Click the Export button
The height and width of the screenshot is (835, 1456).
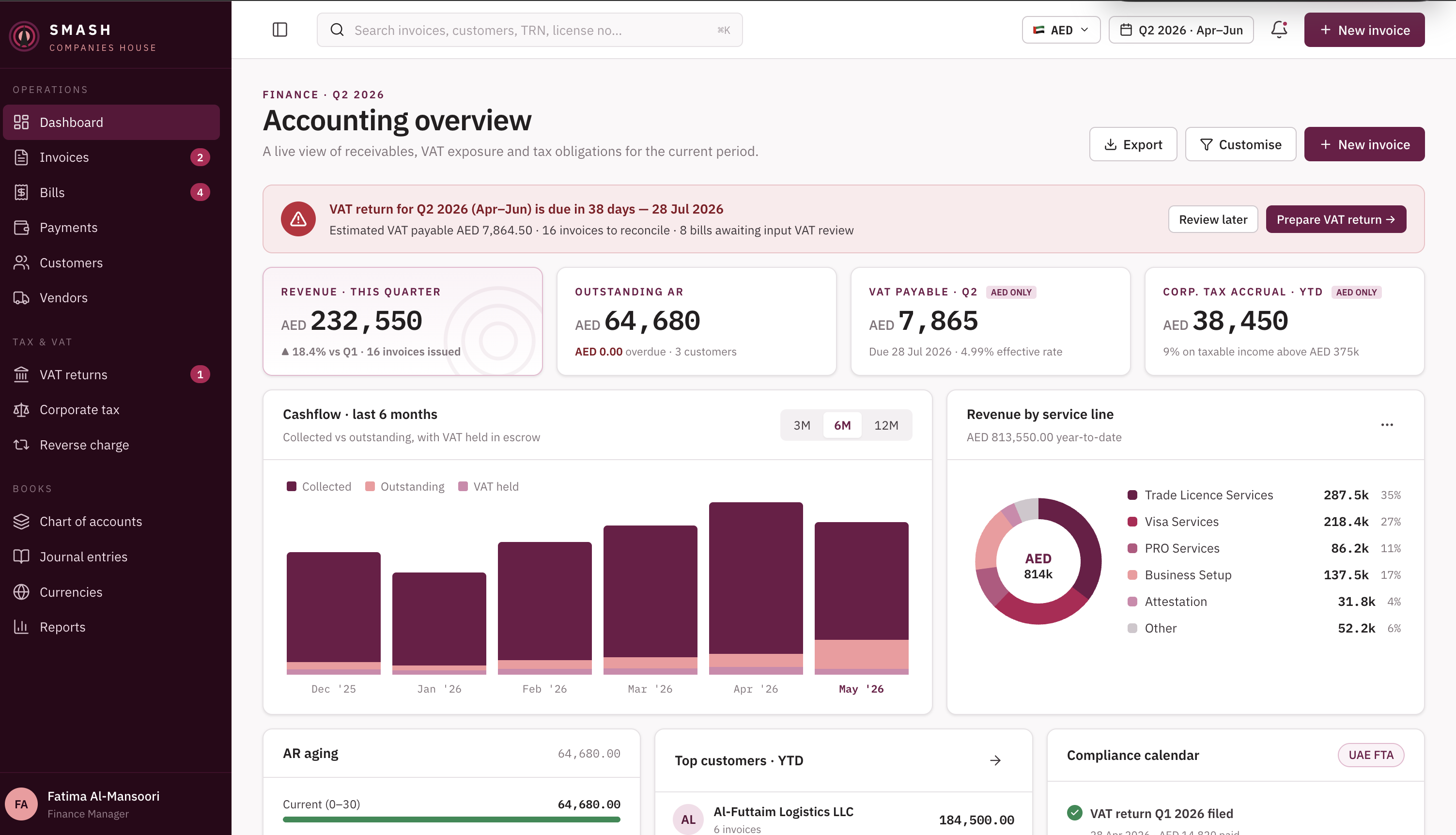tap(1133, 144)
